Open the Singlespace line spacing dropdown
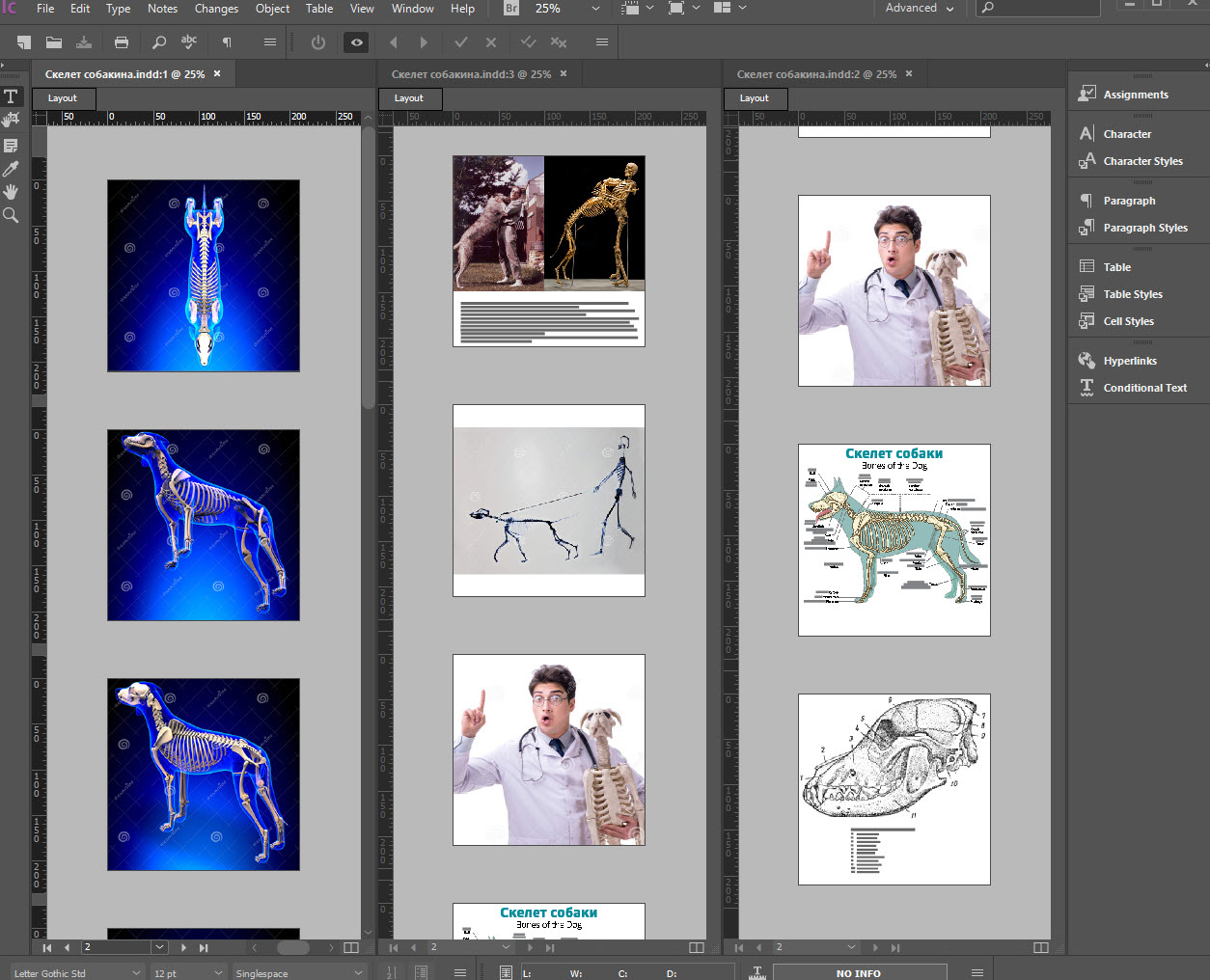 [358, 973]
